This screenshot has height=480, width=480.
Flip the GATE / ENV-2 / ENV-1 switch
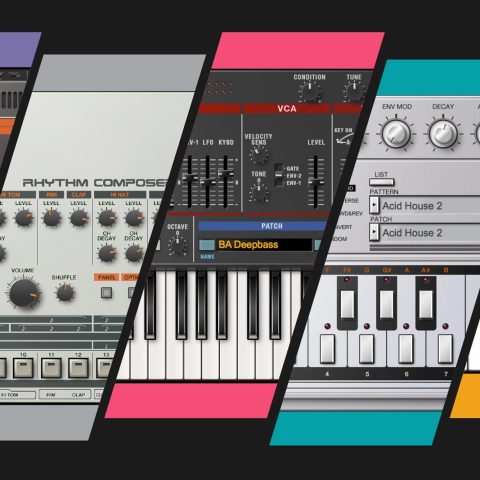[279, 175]
